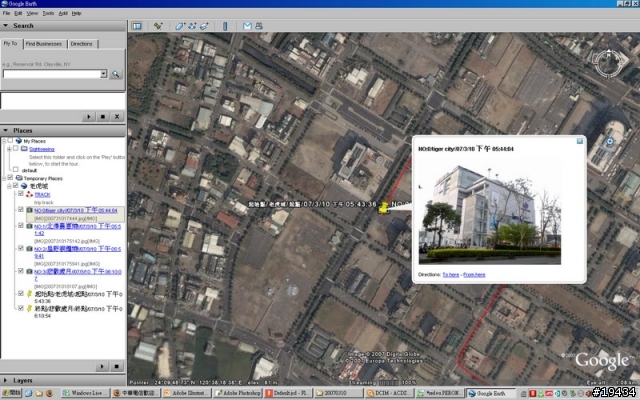
Task: Open the 20070310 folder taskbar button
Action: 338,393
